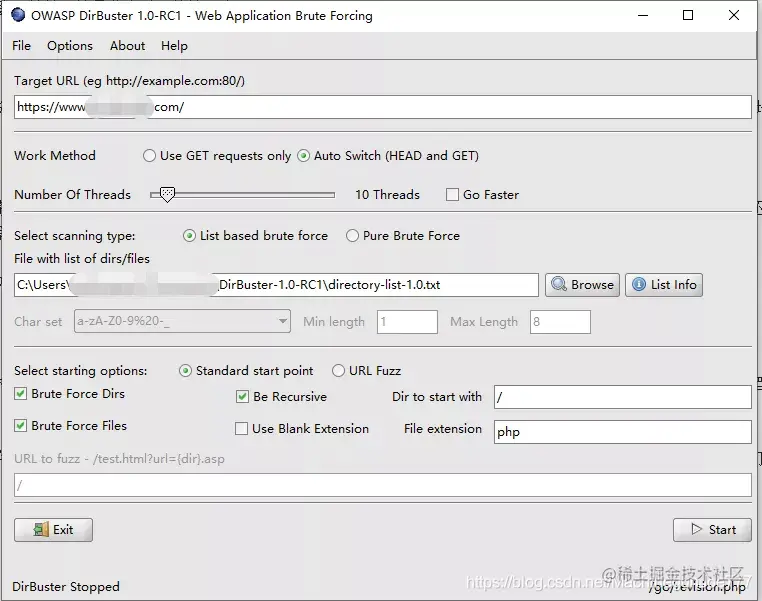
Task: Click the Dir to start with field
Action: click(623, 397)
